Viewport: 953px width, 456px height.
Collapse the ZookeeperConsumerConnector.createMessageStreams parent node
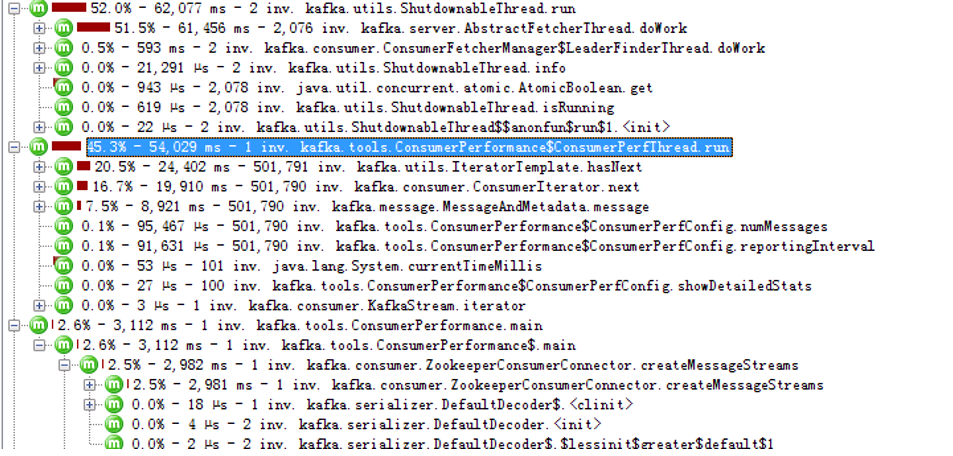(x=64, y=365)
